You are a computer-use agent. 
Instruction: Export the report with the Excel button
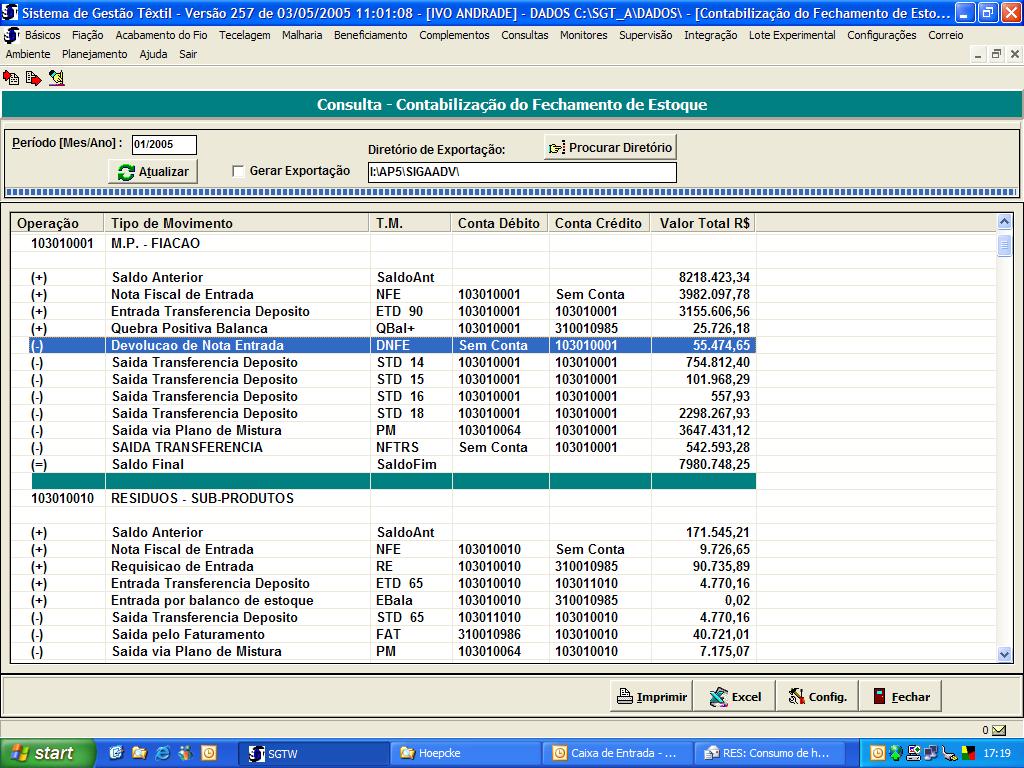point(734,697)
